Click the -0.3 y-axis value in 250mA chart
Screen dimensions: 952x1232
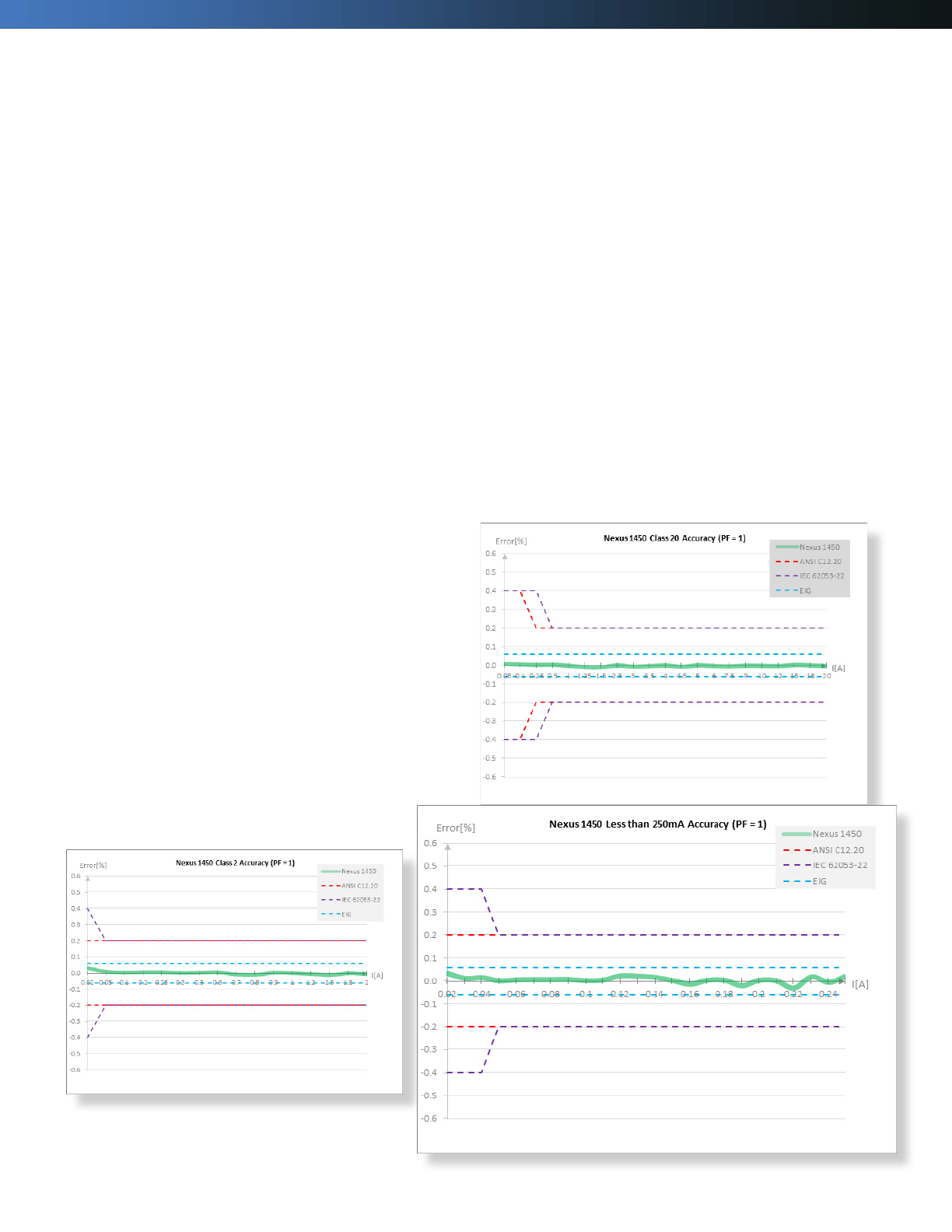[x=429, y=1049]
